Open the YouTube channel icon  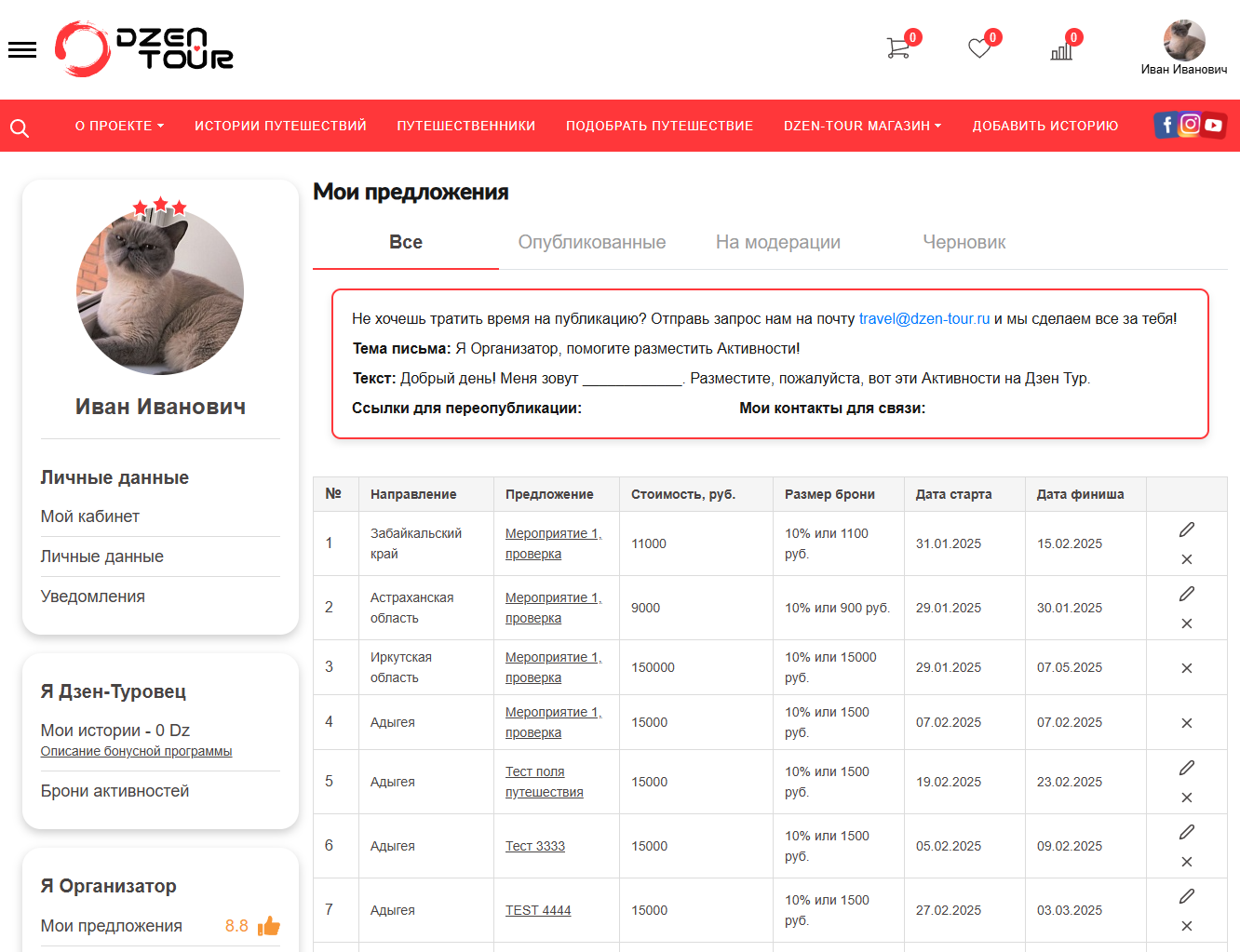tap(1214, 125)
